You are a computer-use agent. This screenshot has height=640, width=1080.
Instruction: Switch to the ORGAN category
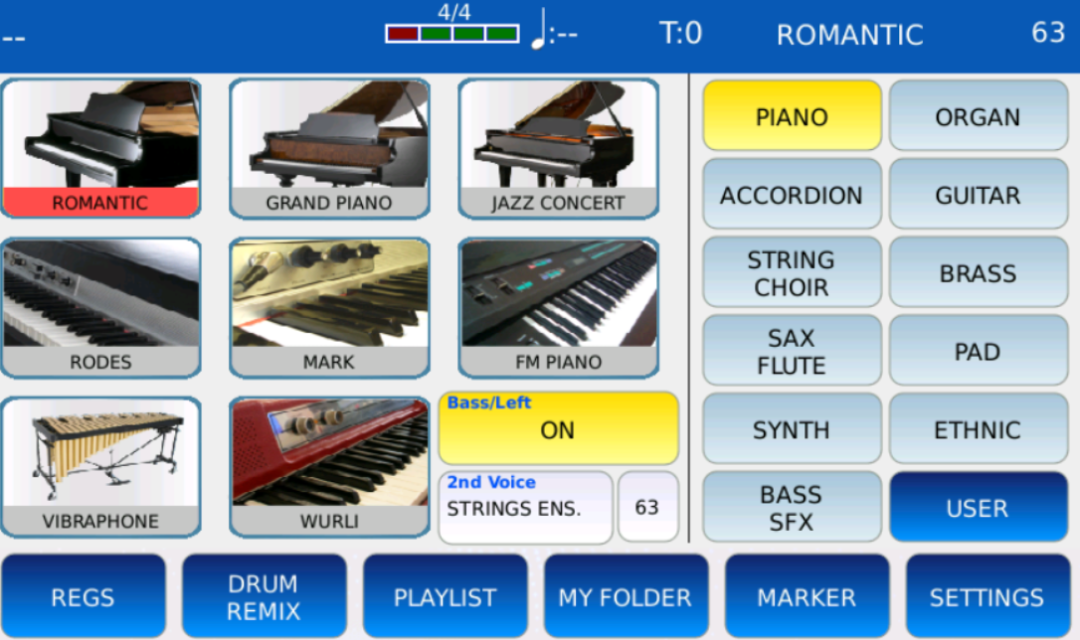tap(978, 116)
